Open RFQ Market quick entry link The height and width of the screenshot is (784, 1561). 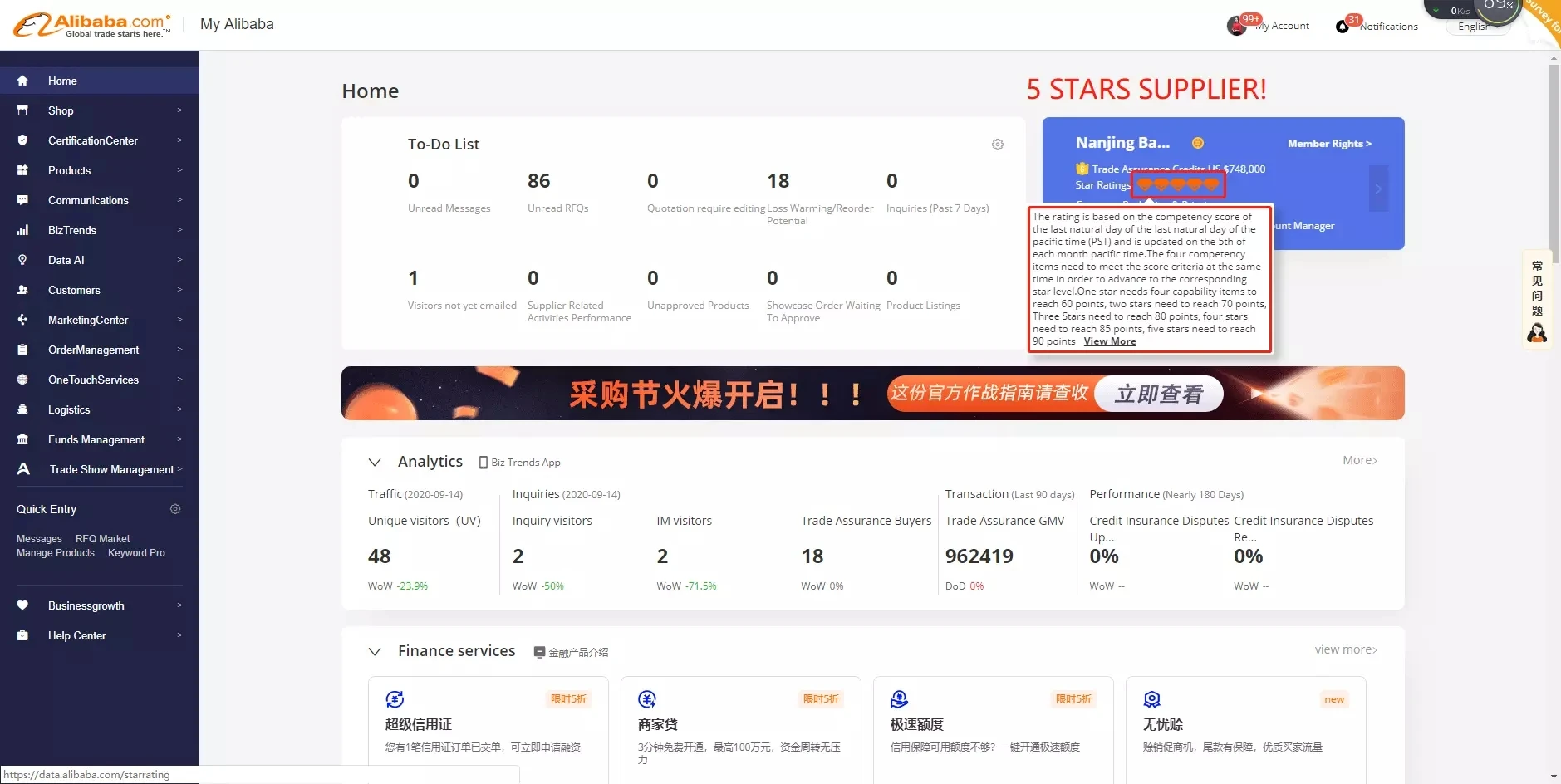tap(102, 539)
